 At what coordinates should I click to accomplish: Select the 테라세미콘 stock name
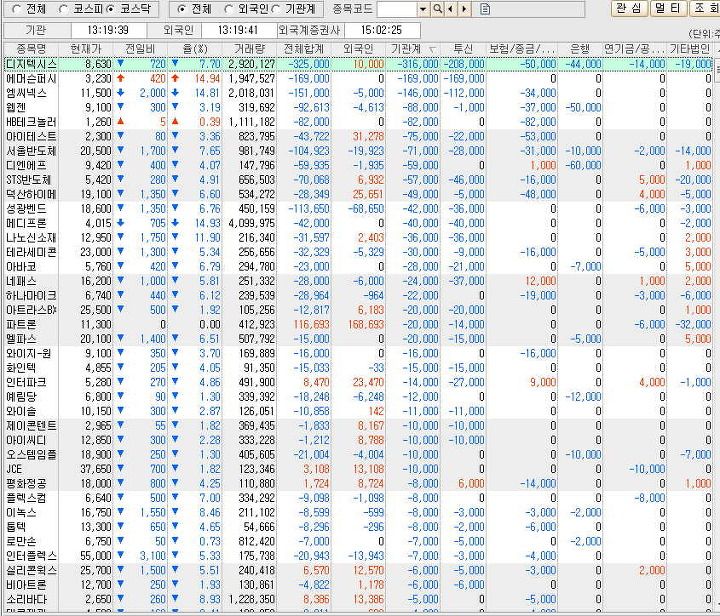(31, 252)
